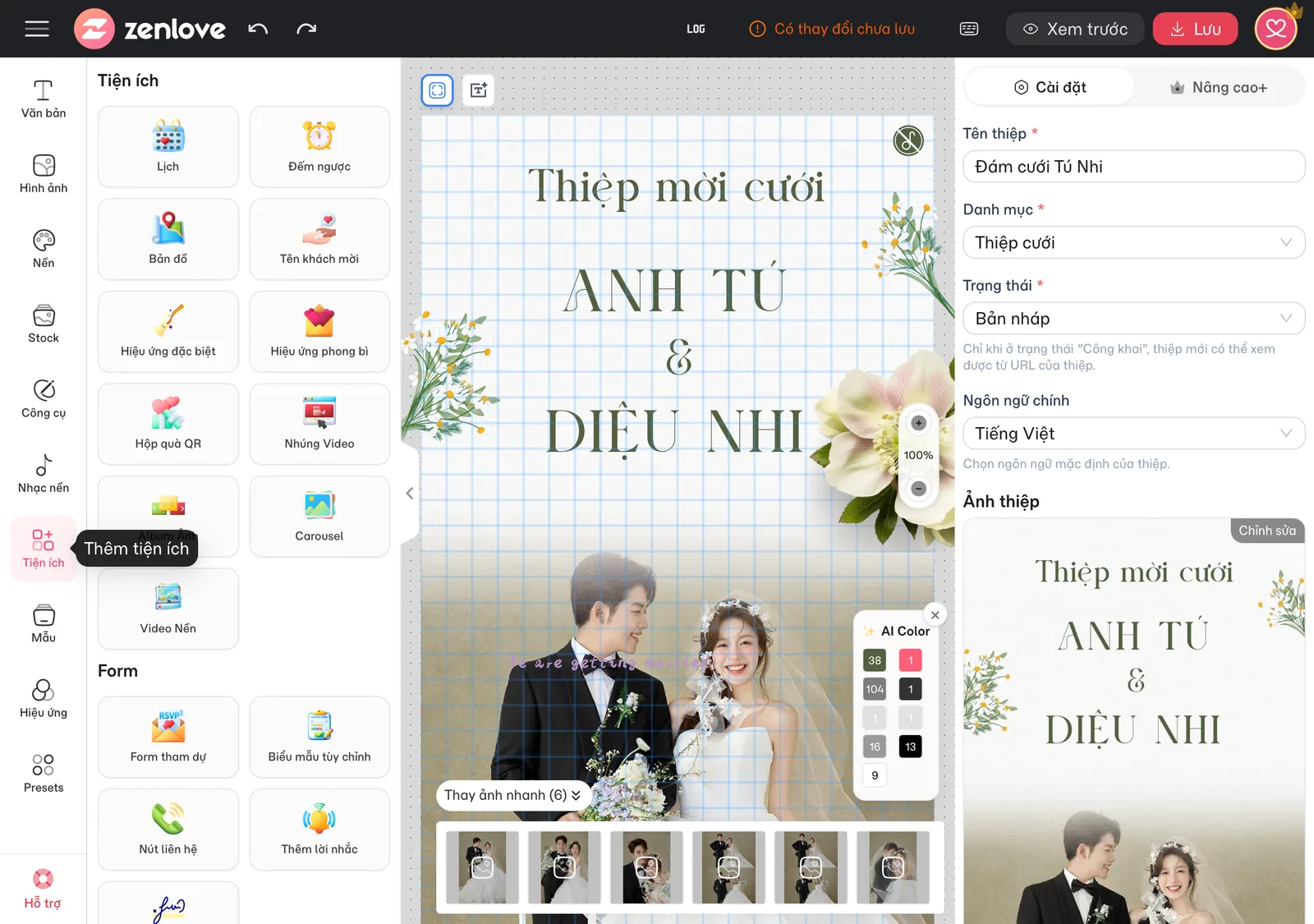Expand the Thay ảnh nhanh (6) list
Image resolution: width=1314 pixels, height=924 pixels.
coord(512,795)
